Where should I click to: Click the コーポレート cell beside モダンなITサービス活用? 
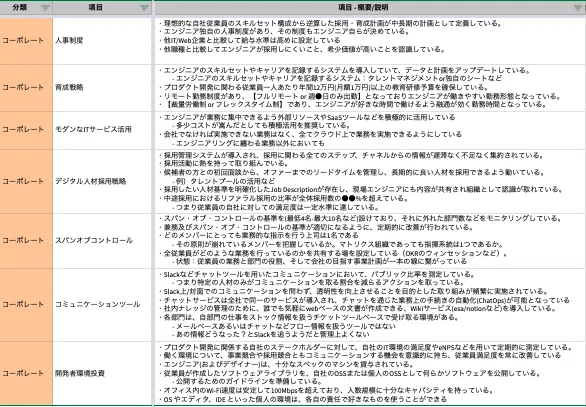click(26, 130)
